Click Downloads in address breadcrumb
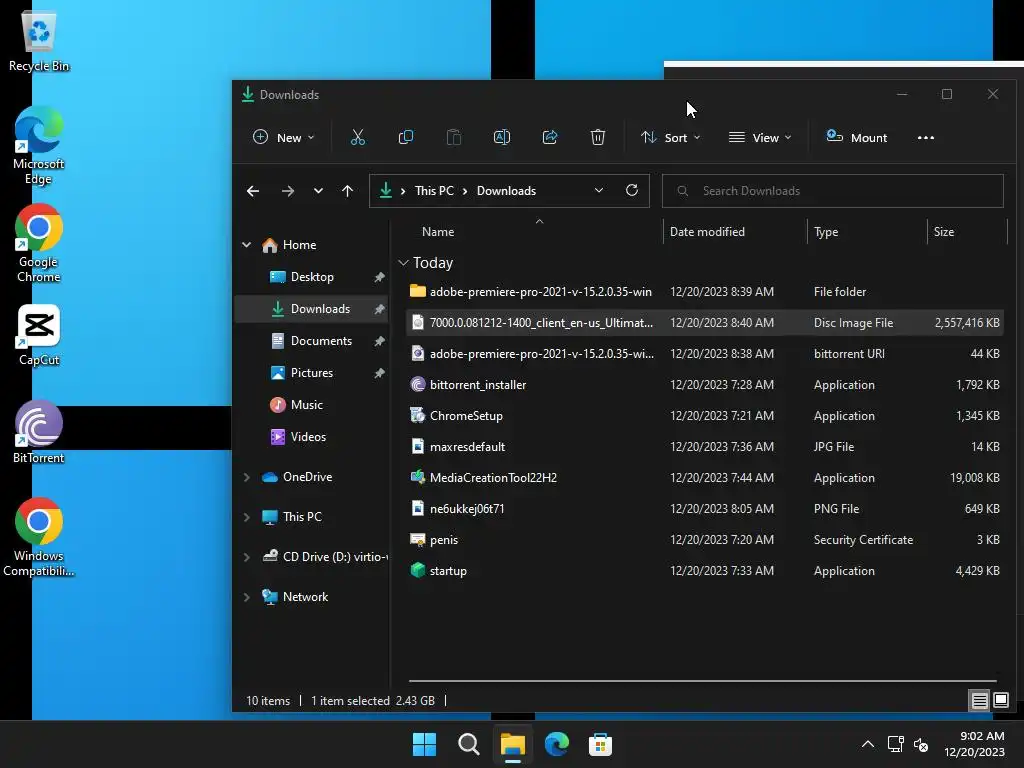The height and width of the screenshot is (768, 1024). coord(506,191)
